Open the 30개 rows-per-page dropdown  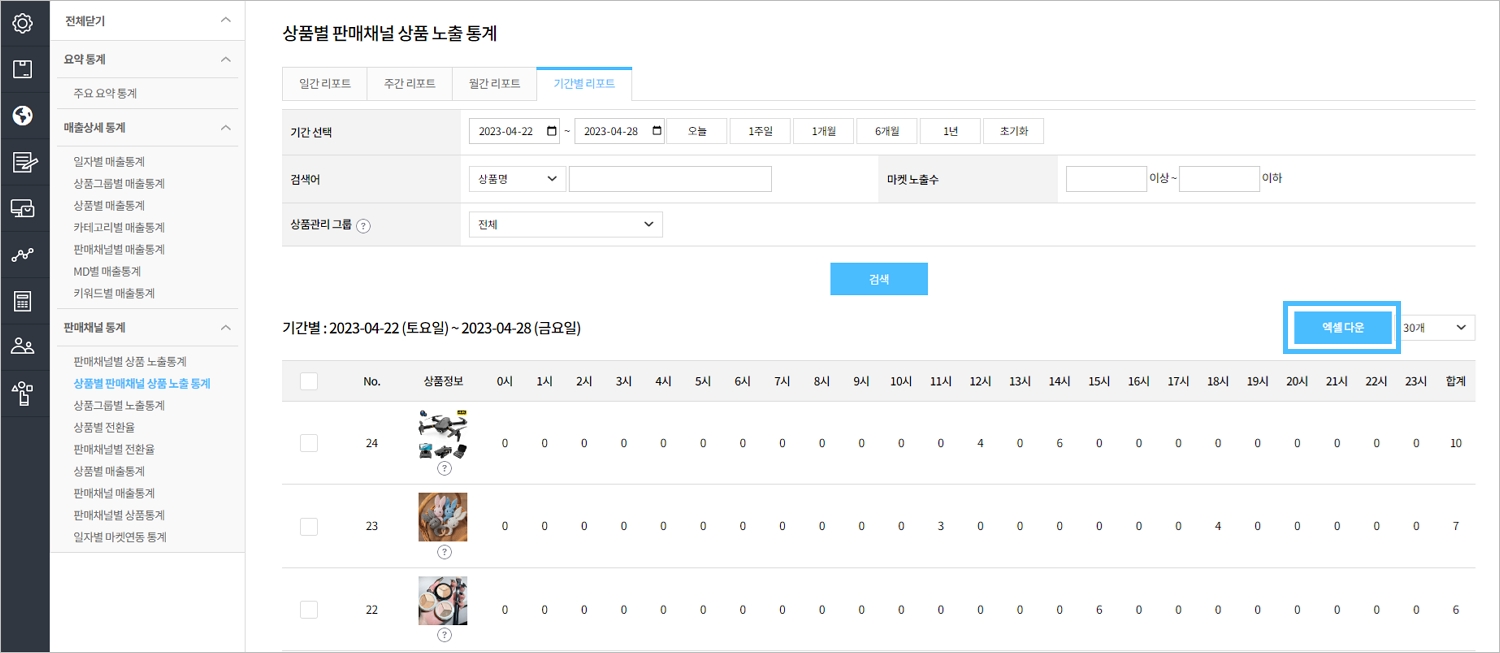pyautogui.click(x=1435, y=328)
